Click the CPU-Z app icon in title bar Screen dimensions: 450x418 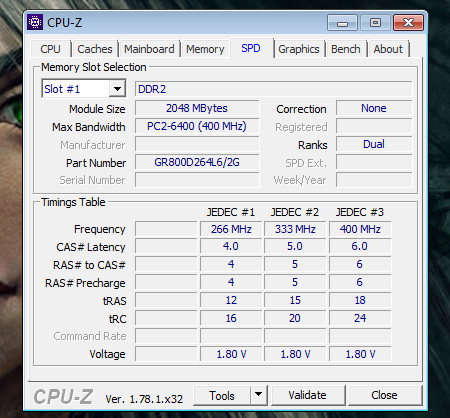point(35,22)
